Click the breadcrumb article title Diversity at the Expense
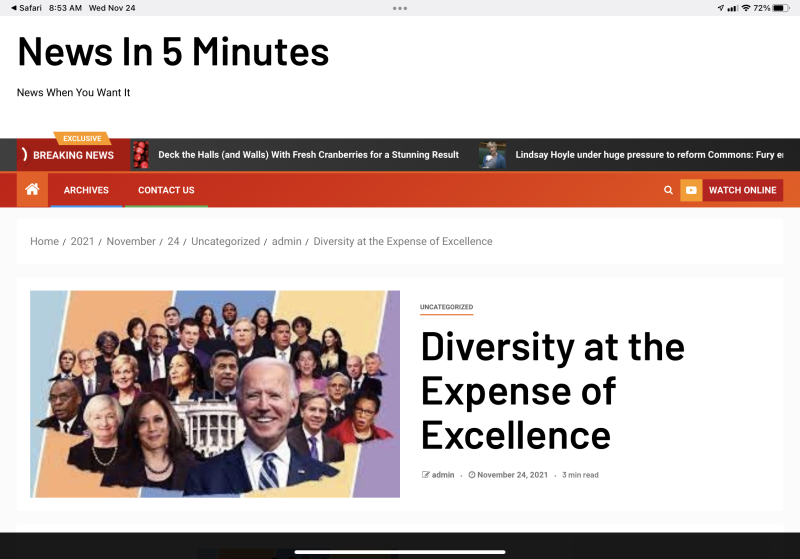Viewport: 800px width, 559px height. click(403, 241)
